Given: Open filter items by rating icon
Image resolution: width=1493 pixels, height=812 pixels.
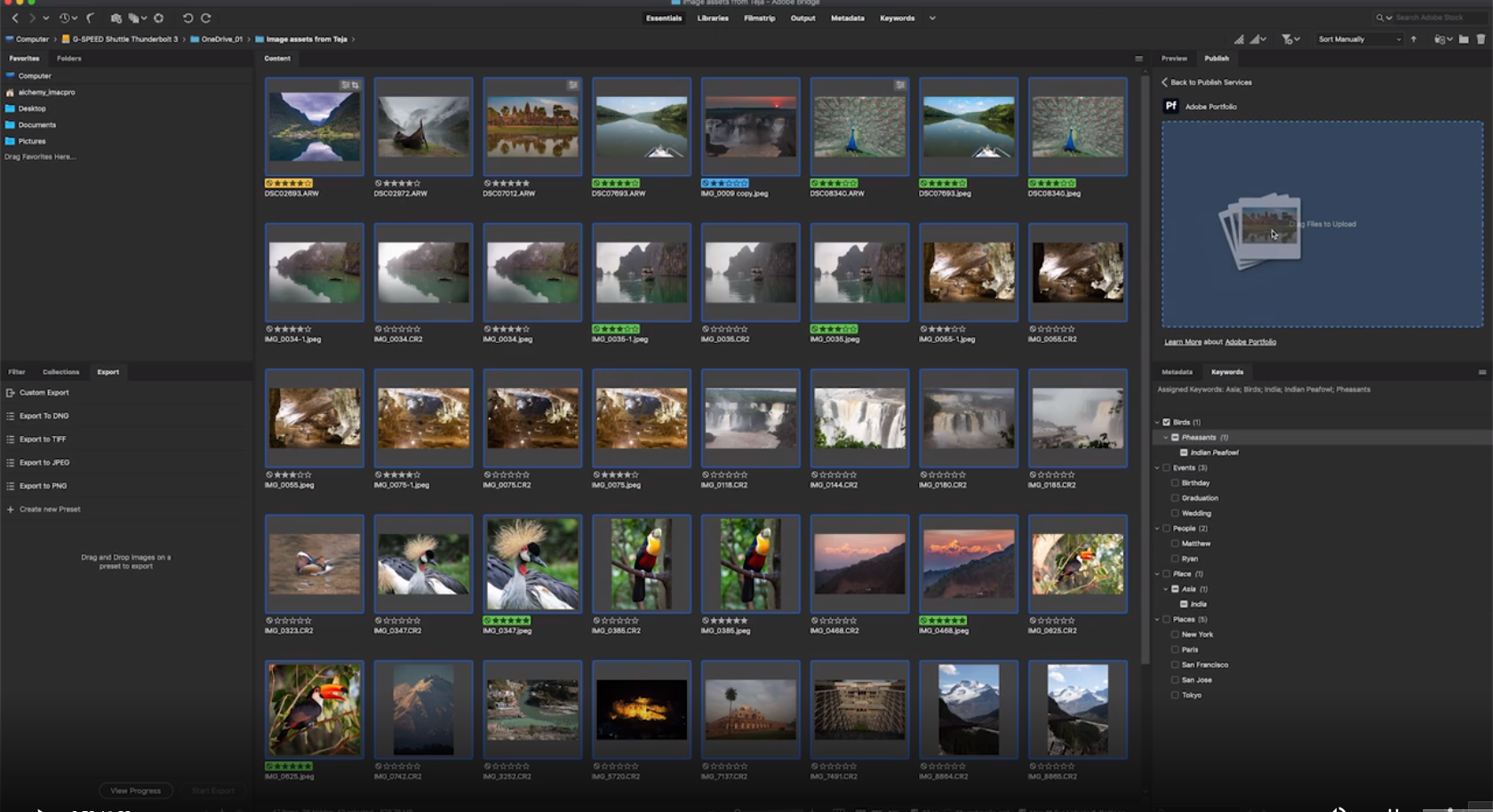Looking at the screenshot, I should pos(1290,39).
